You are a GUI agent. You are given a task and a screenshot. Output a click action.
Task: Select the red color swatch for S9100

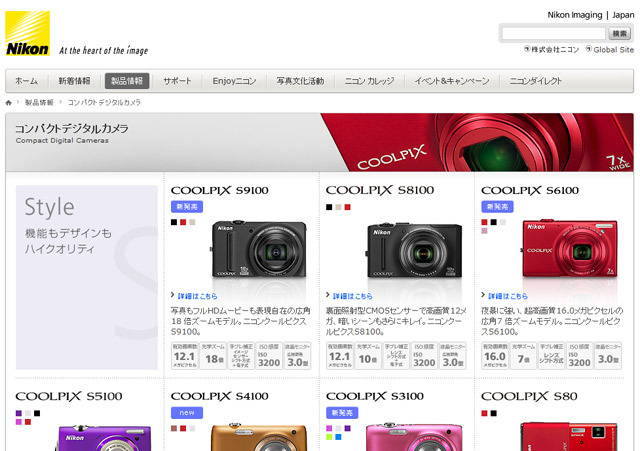point(183,222)
